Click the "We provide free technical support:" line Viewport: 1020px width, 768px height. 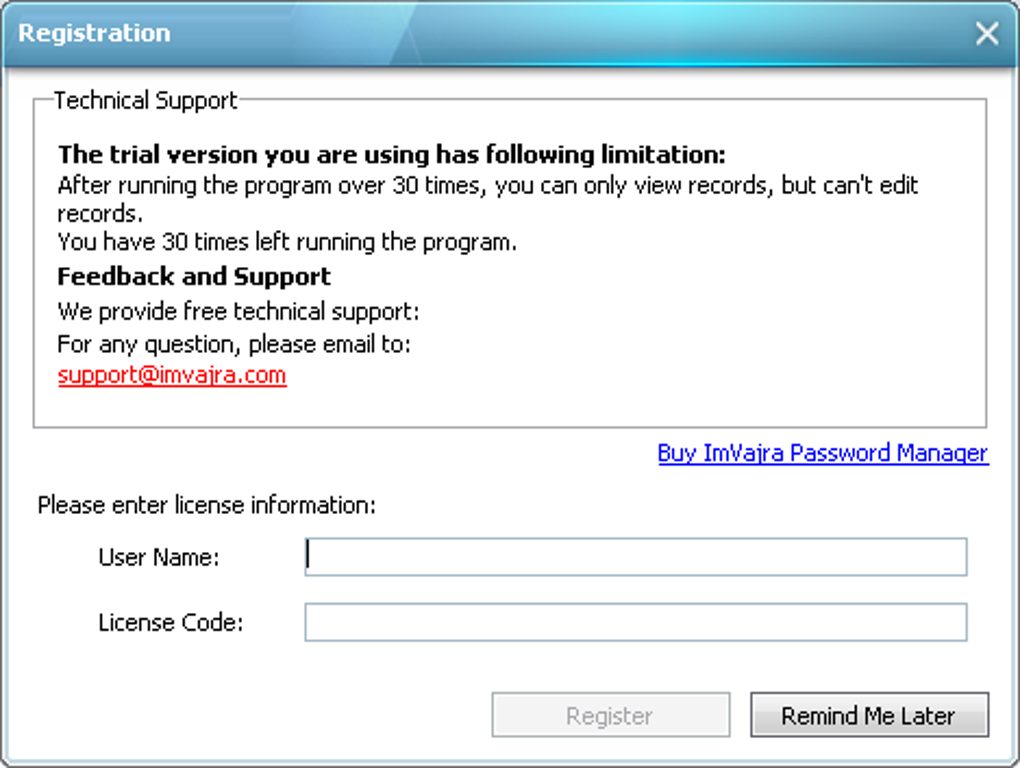pyautogui.click(x=238, y=312)
